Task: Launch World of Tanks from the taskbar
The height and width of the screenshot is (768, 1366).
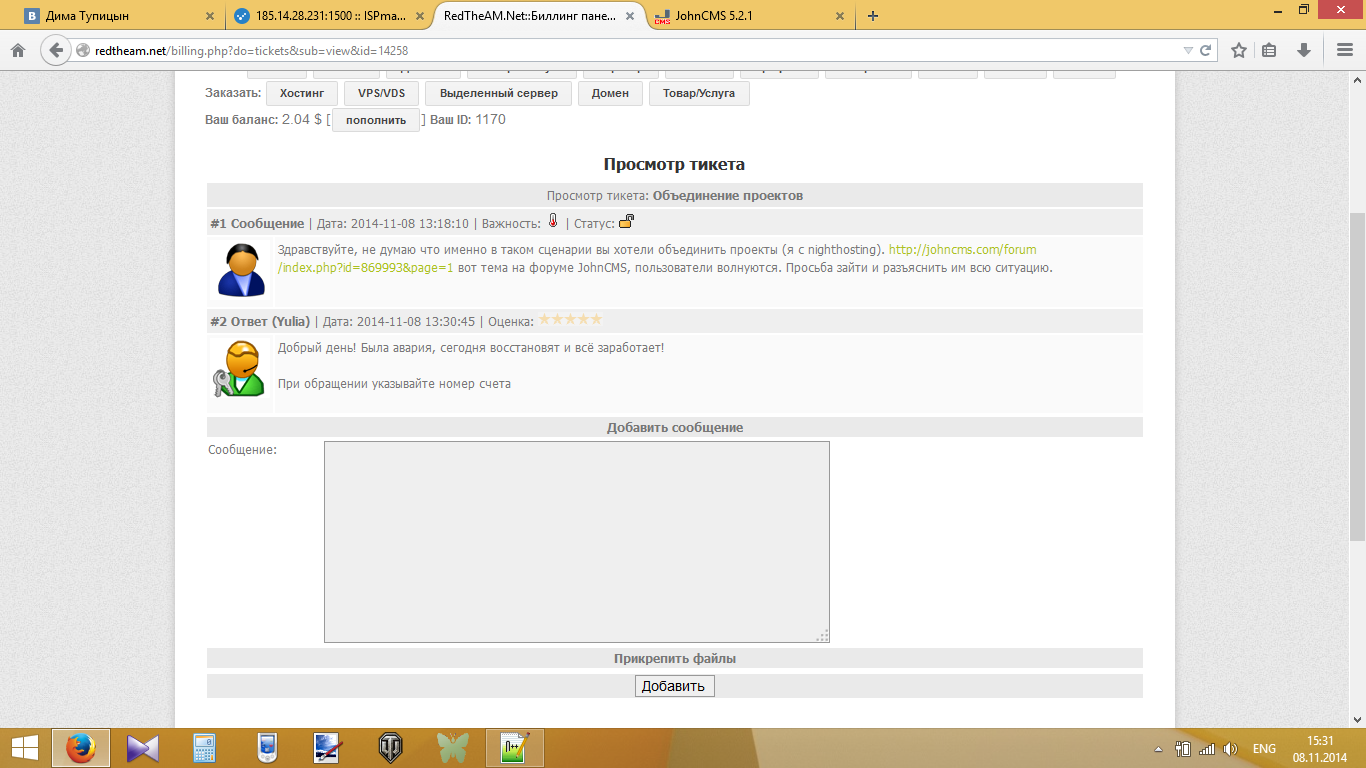Action: [x=390, y=748]
